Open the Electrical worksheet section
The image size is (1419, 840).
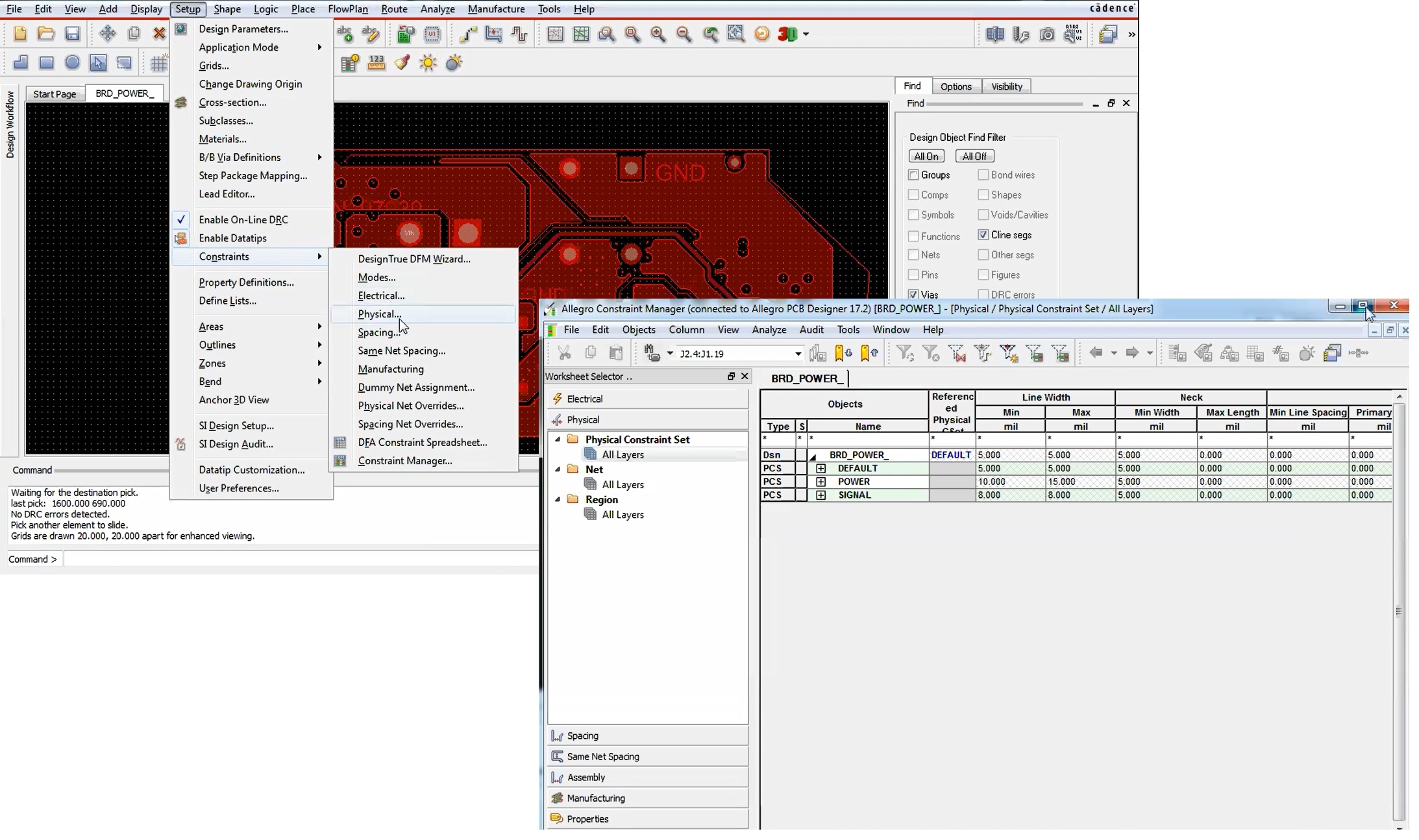coord(648,399)
